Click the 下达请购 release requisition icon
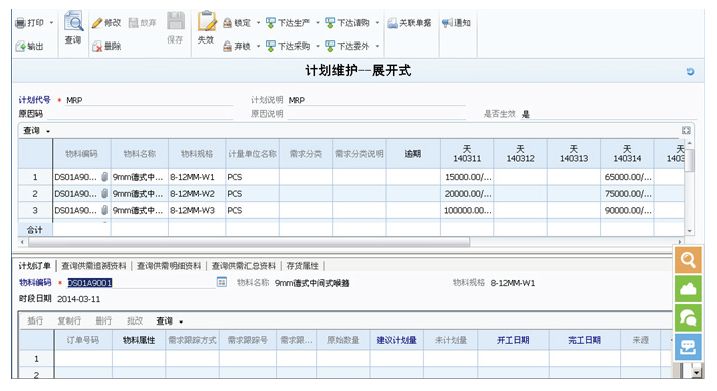Viewport: 717px width, 391px height. point(330,23)
